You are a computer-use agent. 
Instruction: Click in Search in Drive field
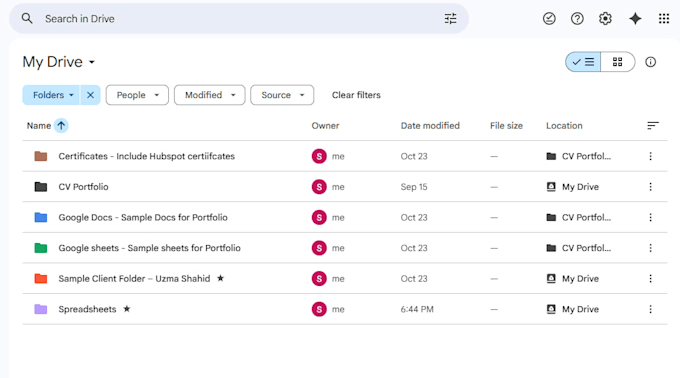point(239,19)
